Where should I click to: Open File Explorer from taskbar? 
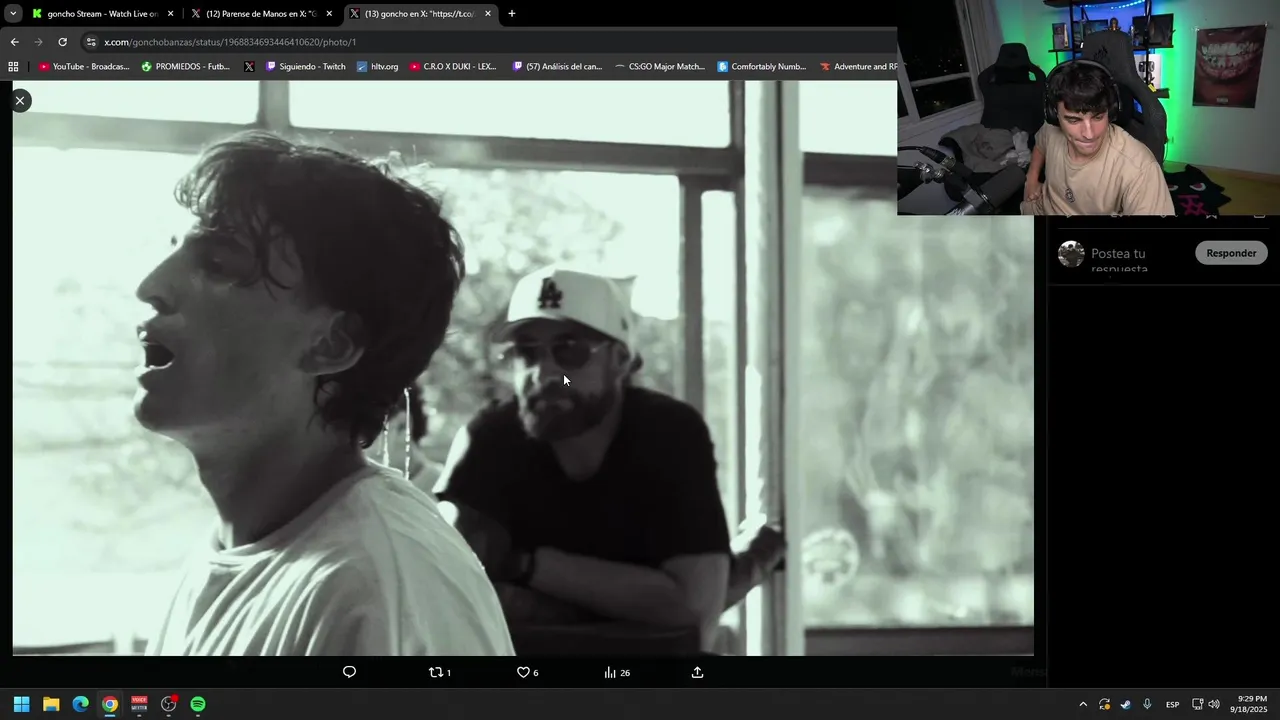coord(51,704)
